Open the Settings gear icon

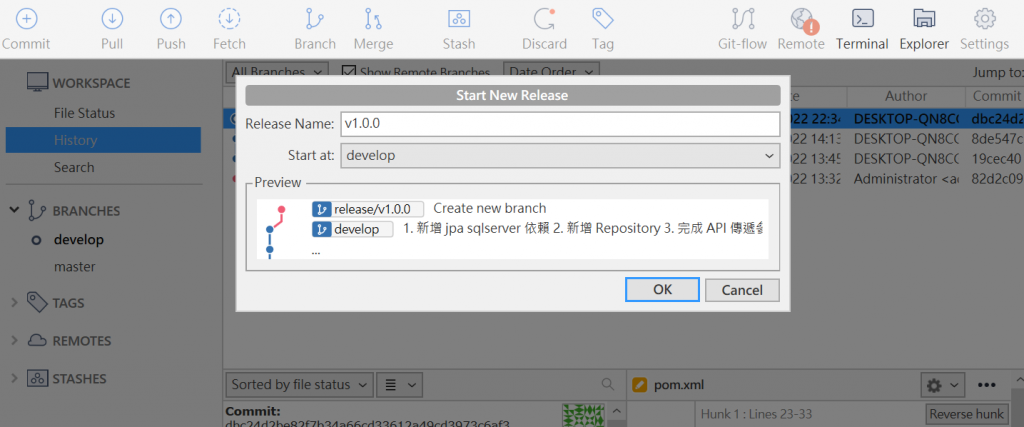point(984,19)
